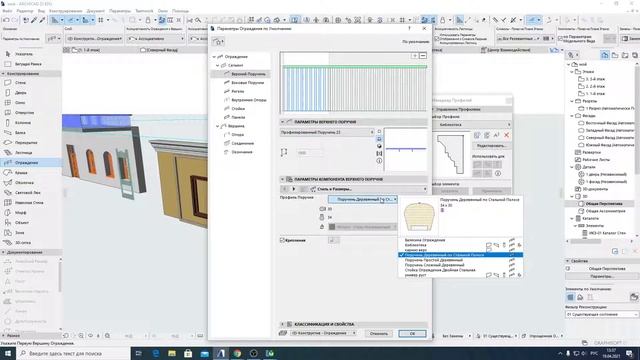The image size is (640, 360).
Task: Click the previous-page arrow left of Стиль и Размеры
Action: [x=285, y=189]
